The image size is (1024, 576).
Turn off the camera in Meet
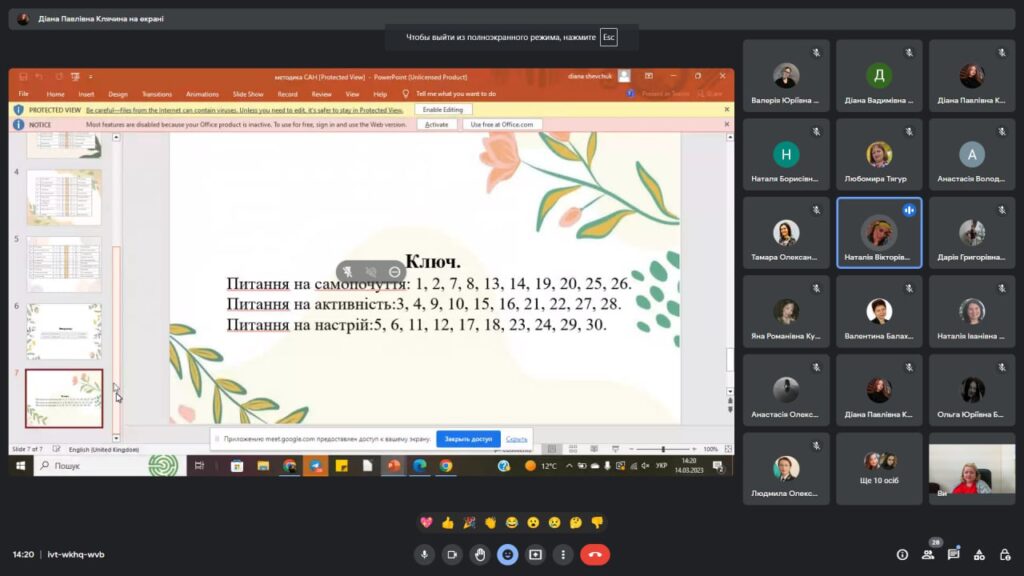452,554
